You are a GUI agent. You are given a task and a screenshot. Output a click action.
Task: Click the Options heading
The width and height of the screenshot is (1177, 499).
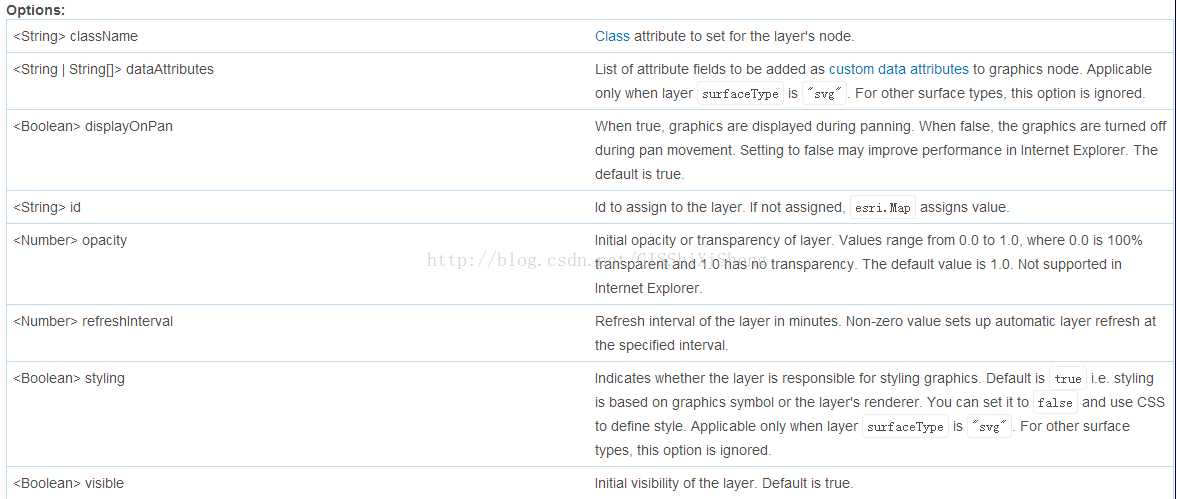[36, 10]
